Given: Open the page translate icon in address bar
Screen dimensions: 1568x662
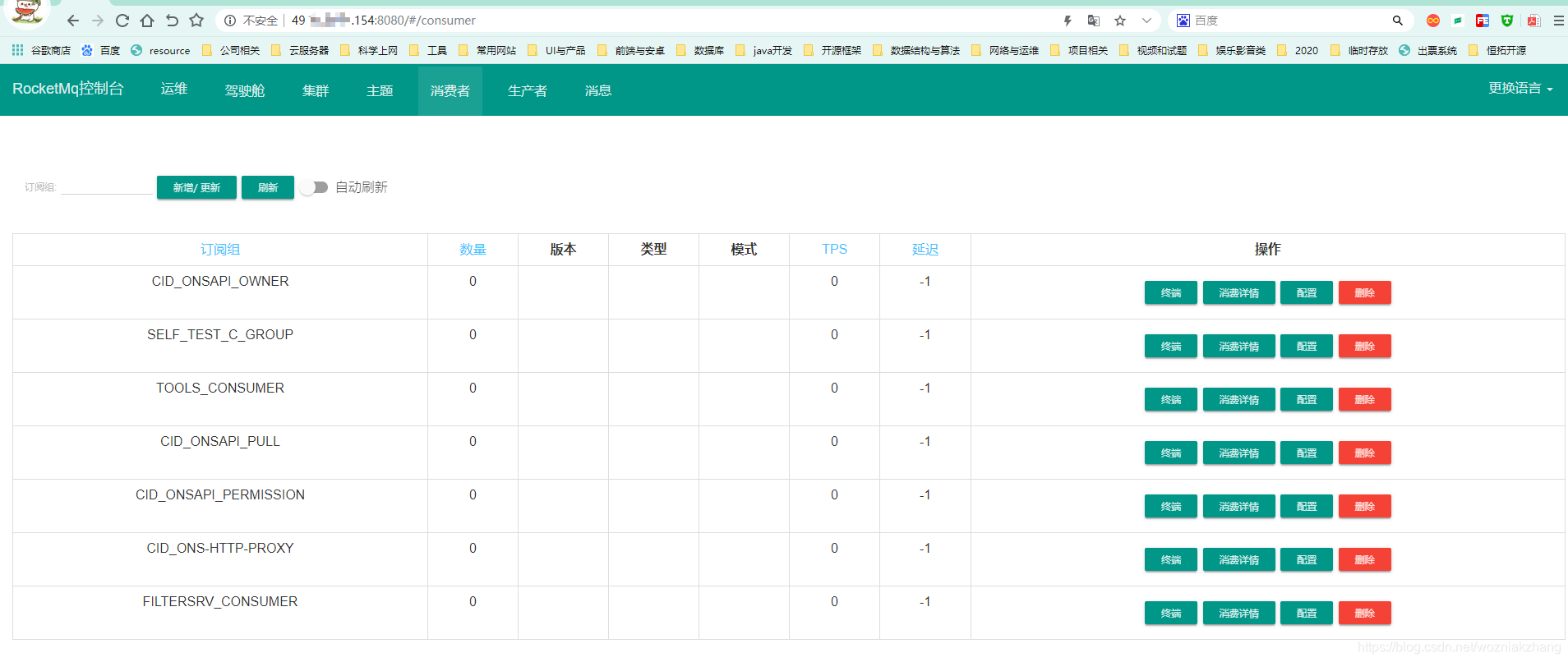Looking at the screenshot, I should pos(1094,21).
